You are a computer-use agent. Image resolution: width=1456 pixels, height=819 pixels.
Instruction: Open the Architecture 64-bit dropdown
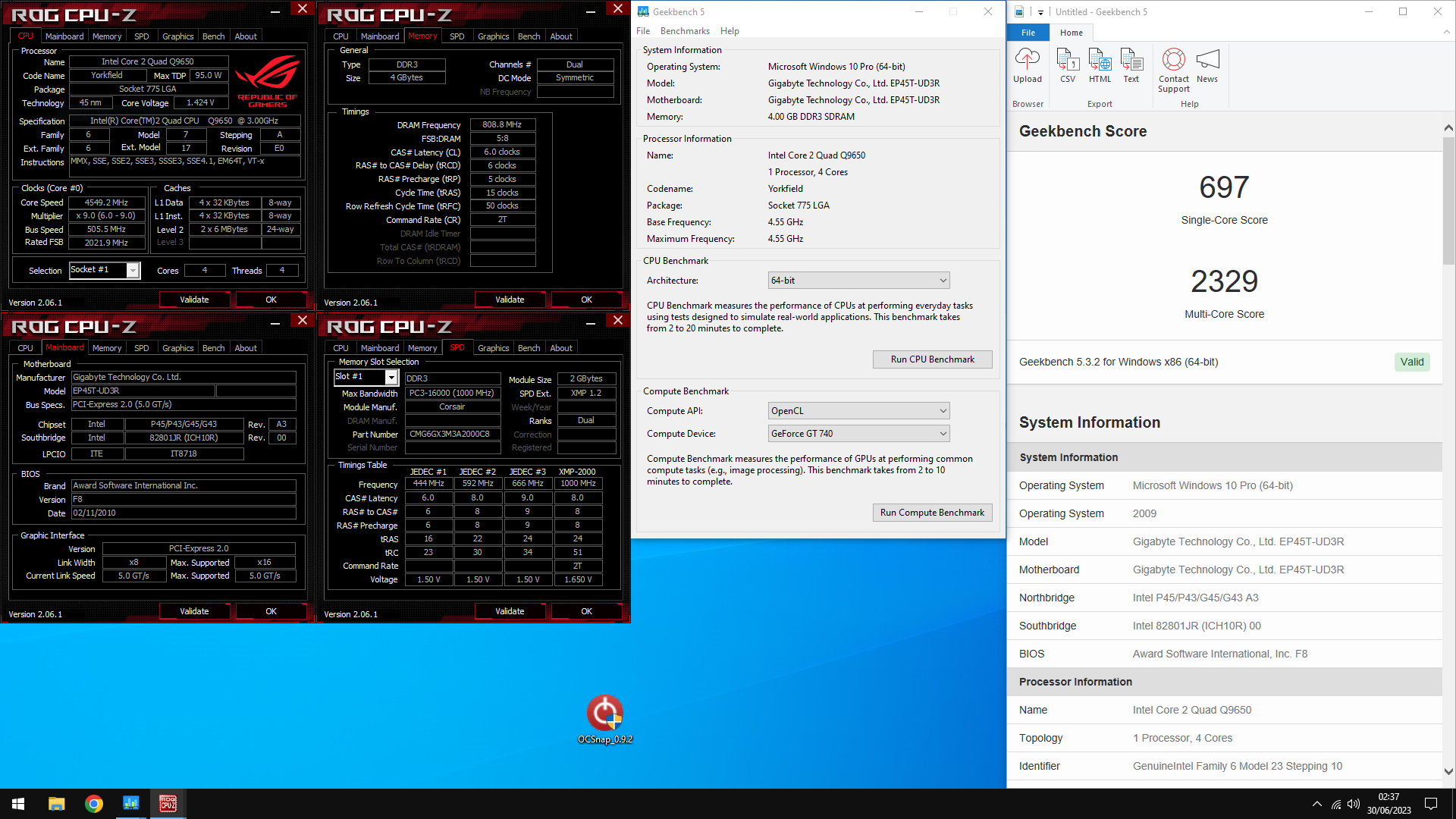pyautogui.click(x=858, y=281)
